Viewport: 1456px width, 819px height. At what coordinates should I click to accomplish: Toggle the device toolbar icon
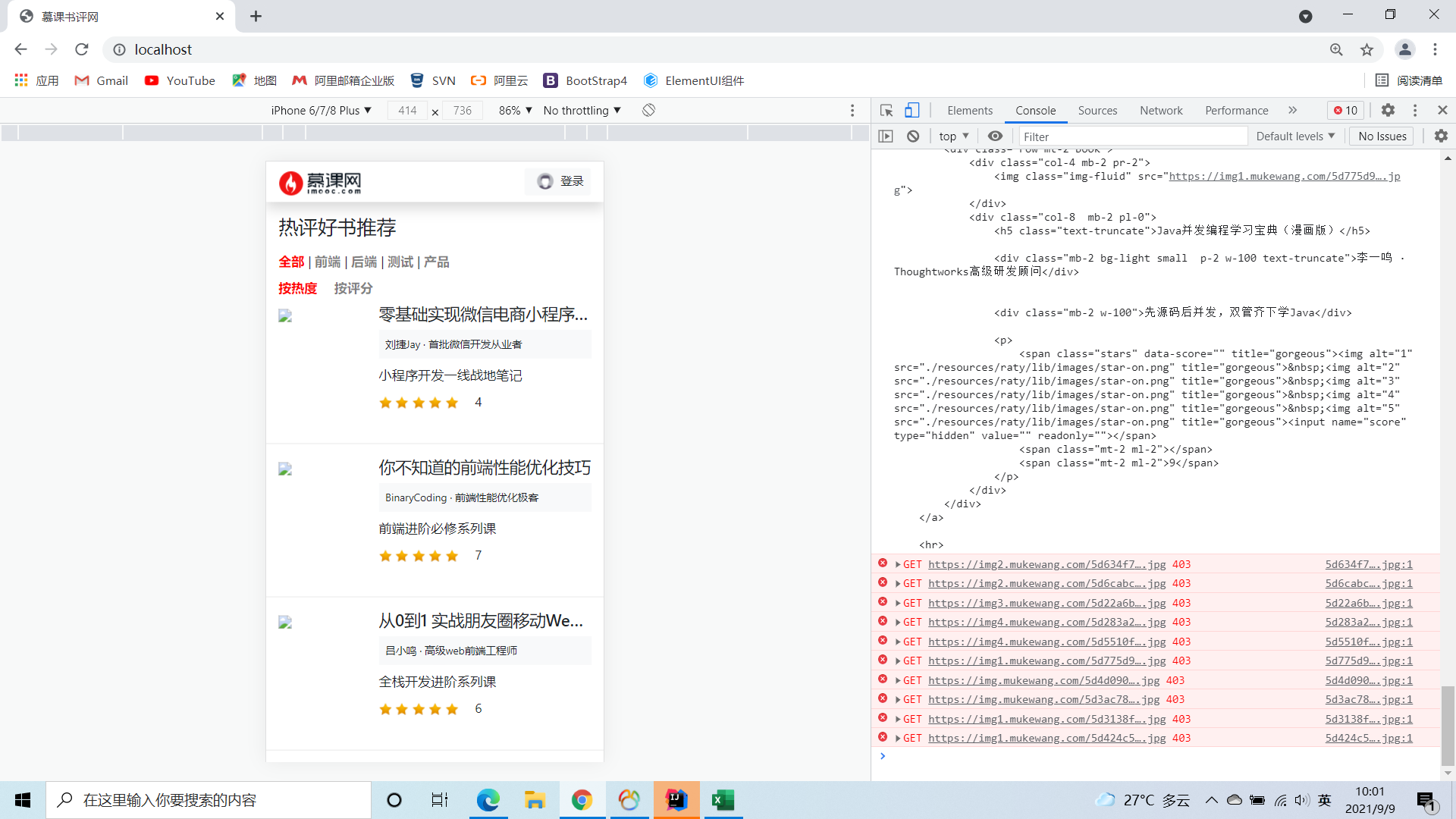click(x=912, y=111)
